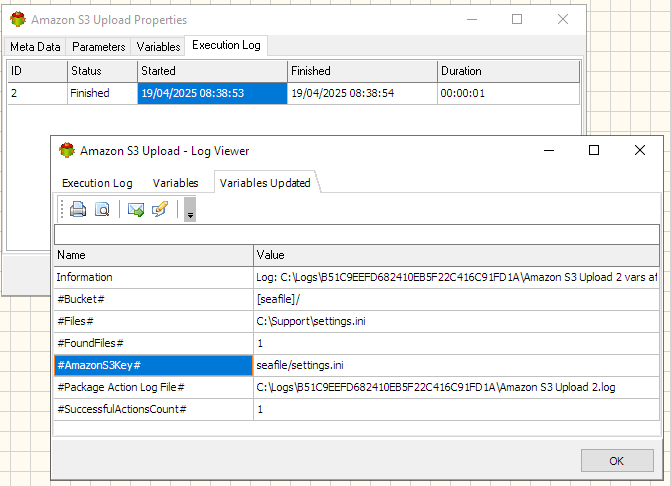Click the edit note pencil toolbar icon
Viewport: 671px width, 486px height.
pos(160,209)
